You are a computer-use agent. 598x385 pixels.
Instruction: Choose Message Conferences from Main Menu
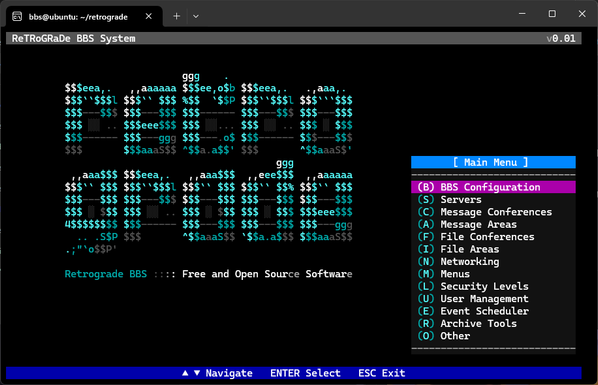(x=493, y=212)
